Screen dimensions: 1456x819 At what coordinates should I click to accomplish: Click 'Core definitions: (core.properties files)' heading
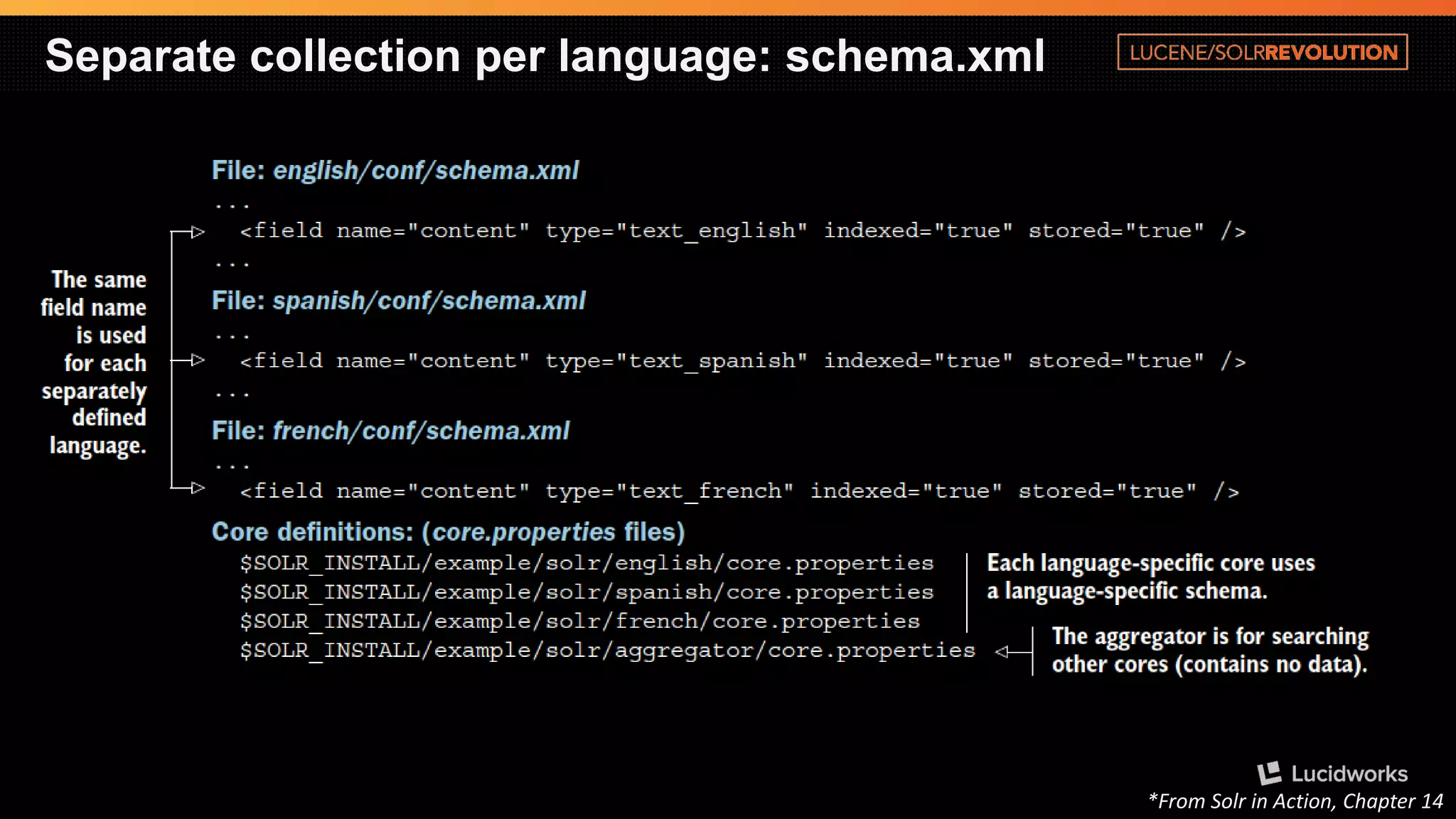point(449,532)
